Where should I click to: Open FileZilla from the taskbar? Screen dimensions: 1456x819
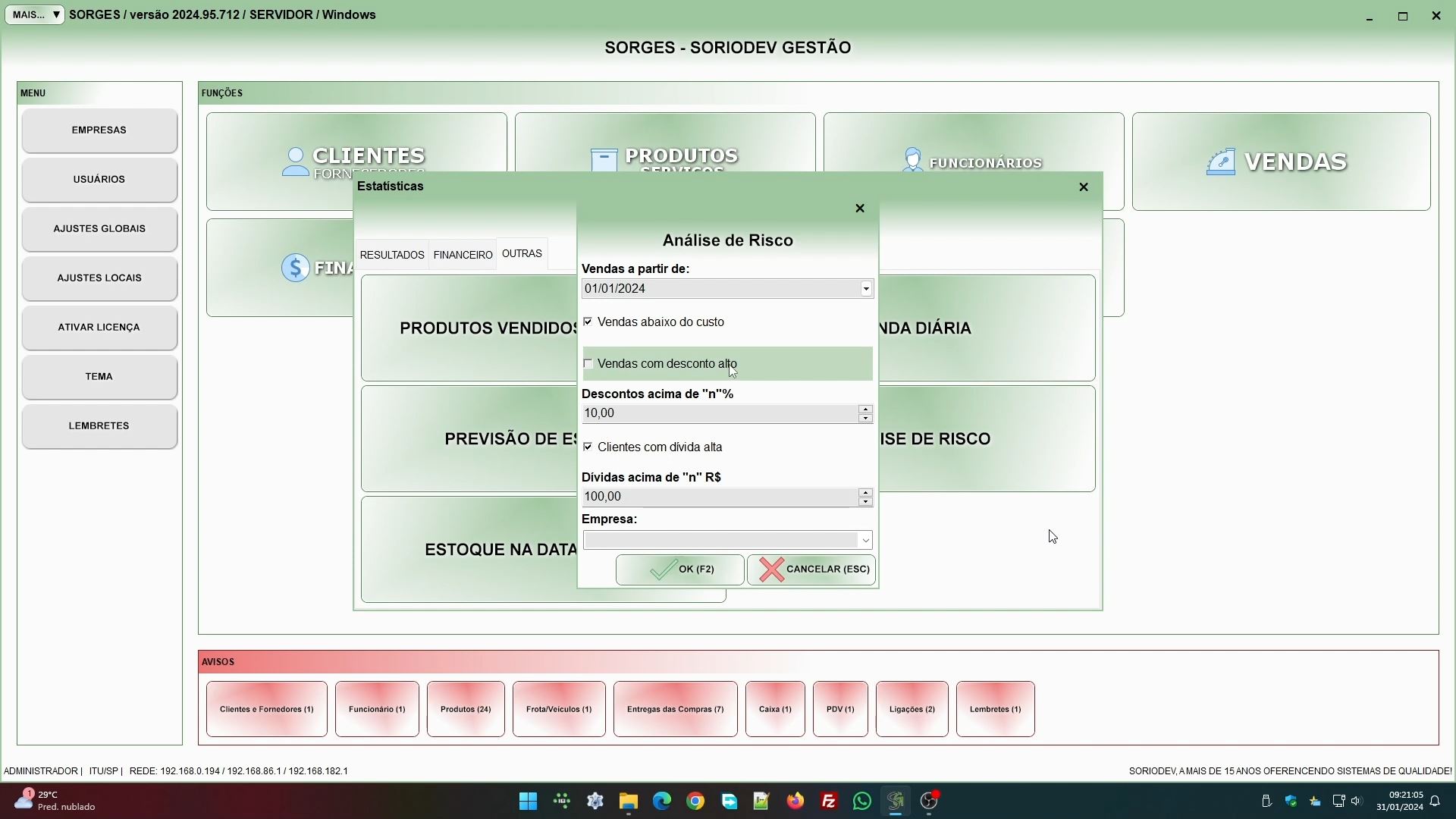pyautogui.click(x=828, y=801)
